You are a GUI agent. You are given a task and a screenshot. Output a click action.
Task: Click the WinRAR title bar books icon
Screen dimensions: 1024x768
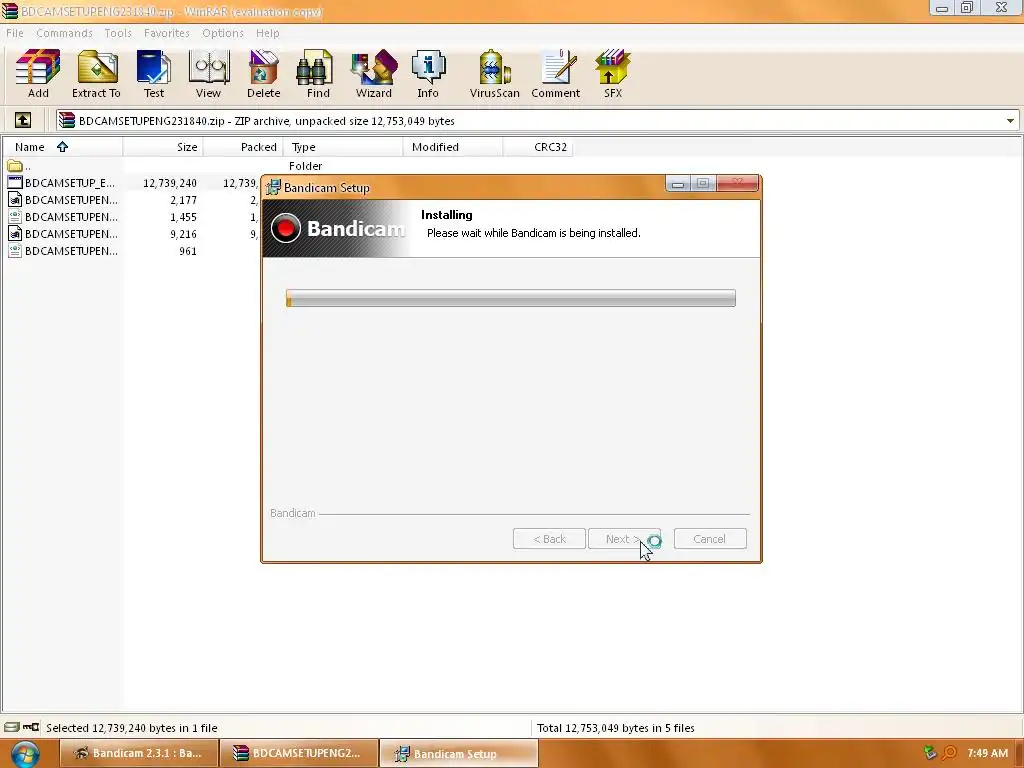pyautogui.click(x=10, y=10)
